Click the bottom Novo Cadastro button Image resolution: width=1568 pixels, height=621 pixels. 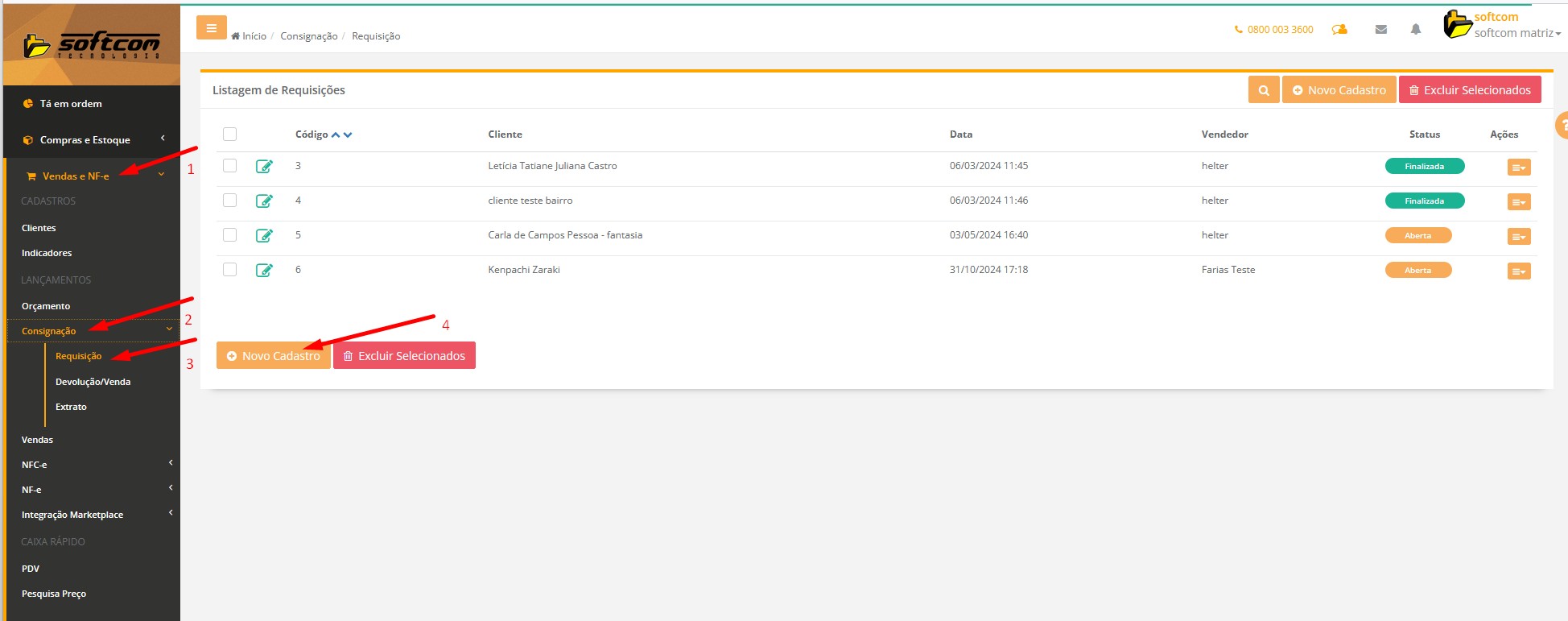(x=273, y=356)
